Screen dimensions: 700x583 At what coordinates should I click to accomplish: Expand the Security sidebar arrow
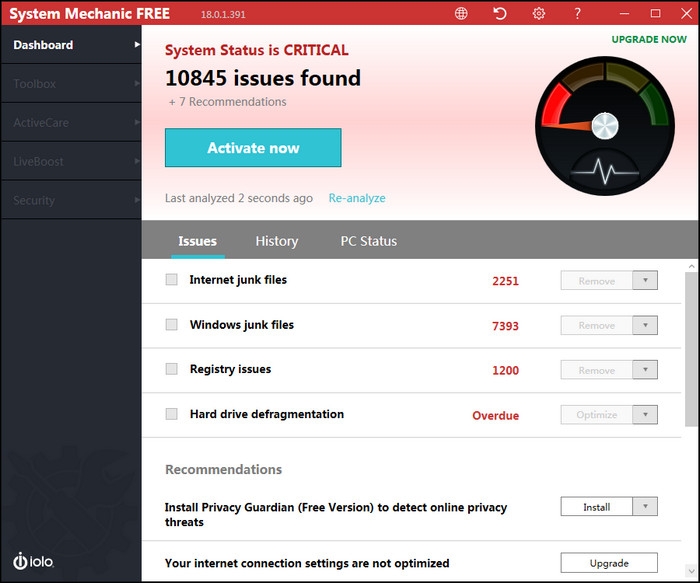tap(137, 200)
